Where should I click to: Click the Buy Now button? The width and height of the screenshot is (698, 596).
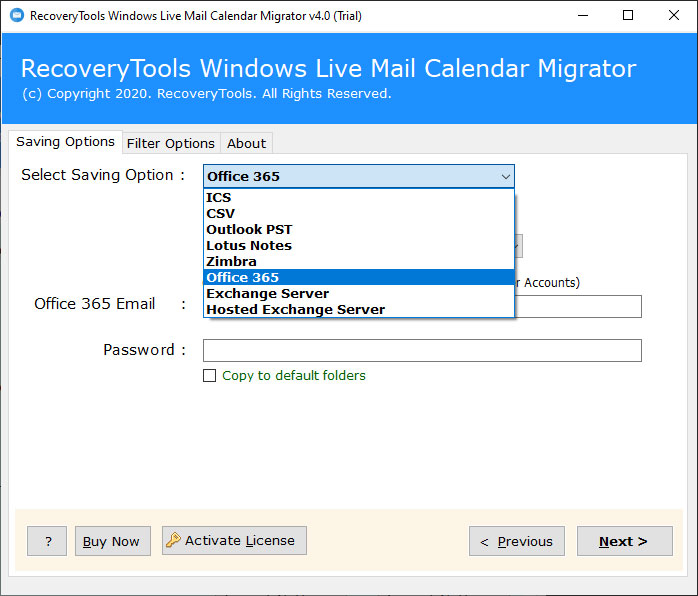pyautogui.click(x=113, y=541)
